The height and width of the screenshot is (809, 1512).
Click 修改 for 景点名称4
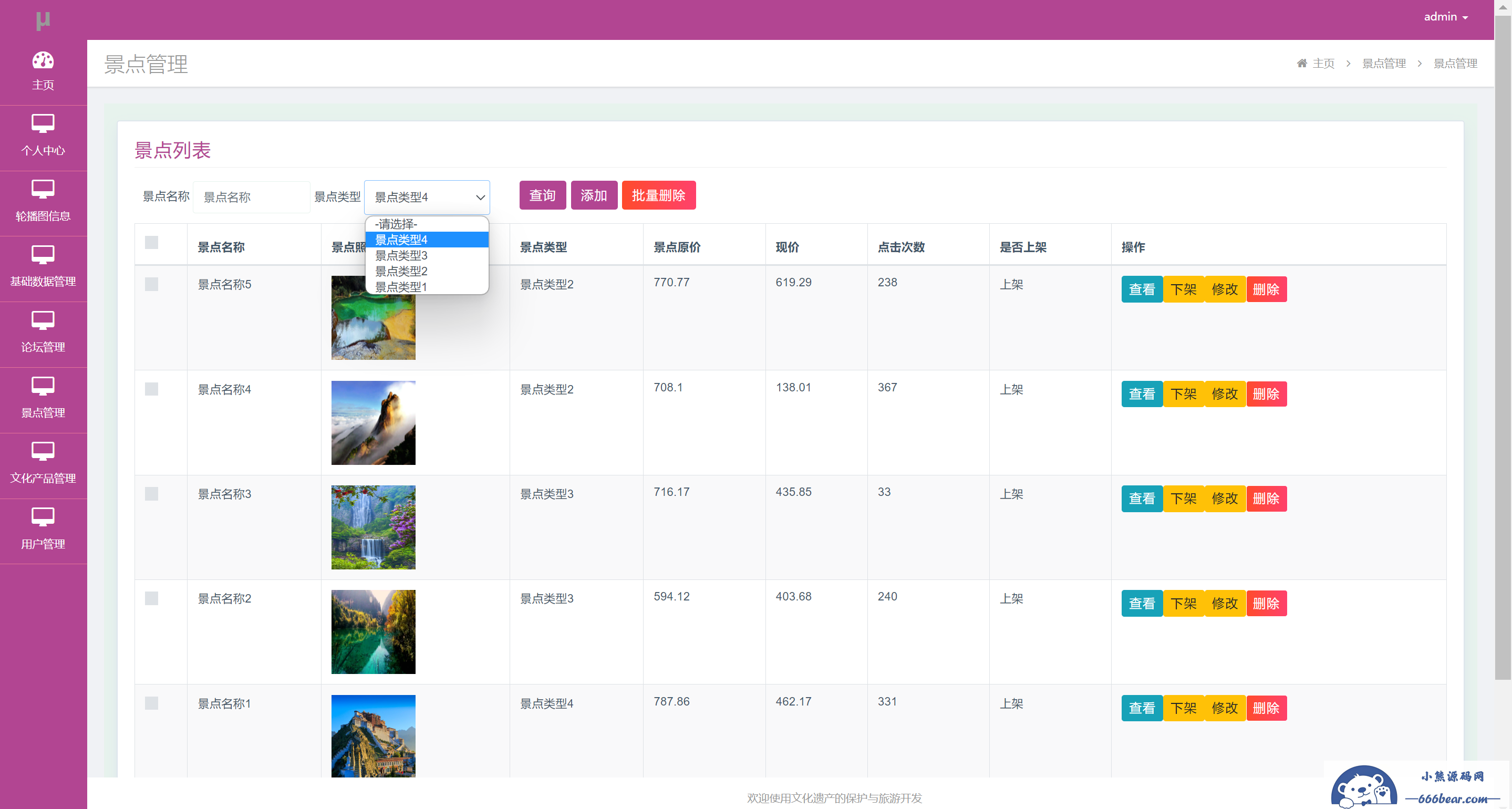1225,394
